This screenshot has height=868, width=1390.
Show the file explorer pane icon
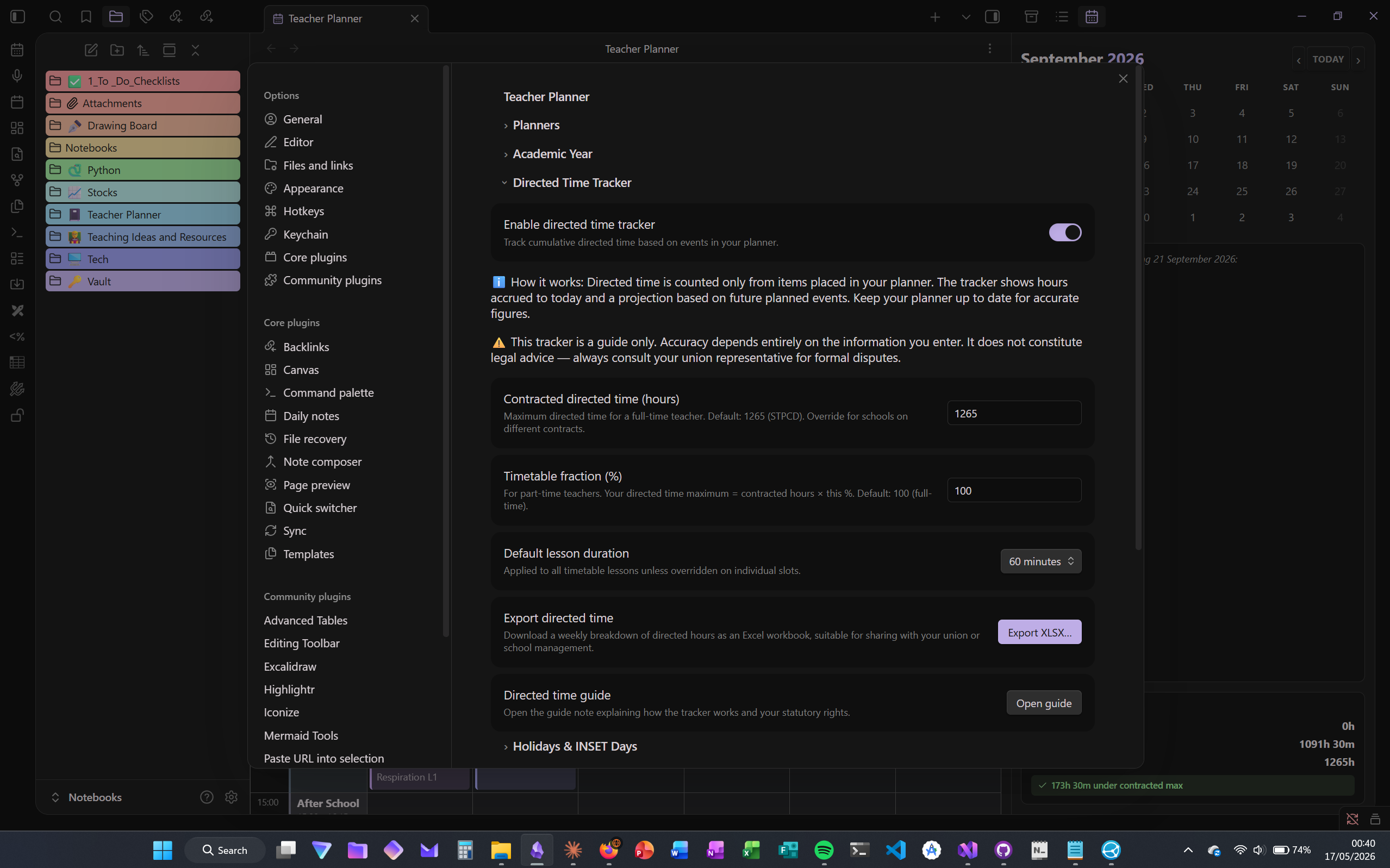[116, 17]
